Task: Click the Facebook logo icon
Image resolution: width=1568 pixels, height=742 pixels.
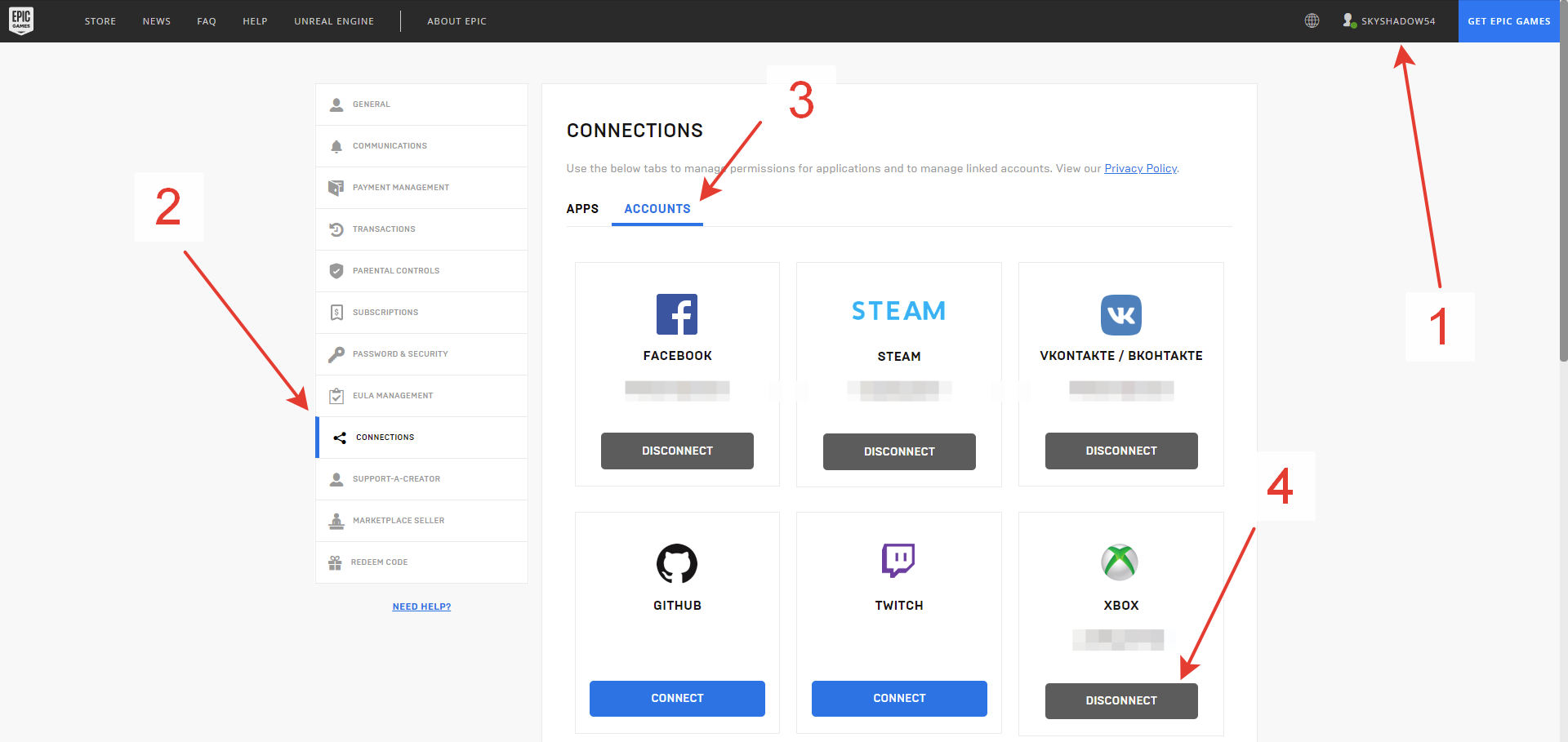Action: 677,314
